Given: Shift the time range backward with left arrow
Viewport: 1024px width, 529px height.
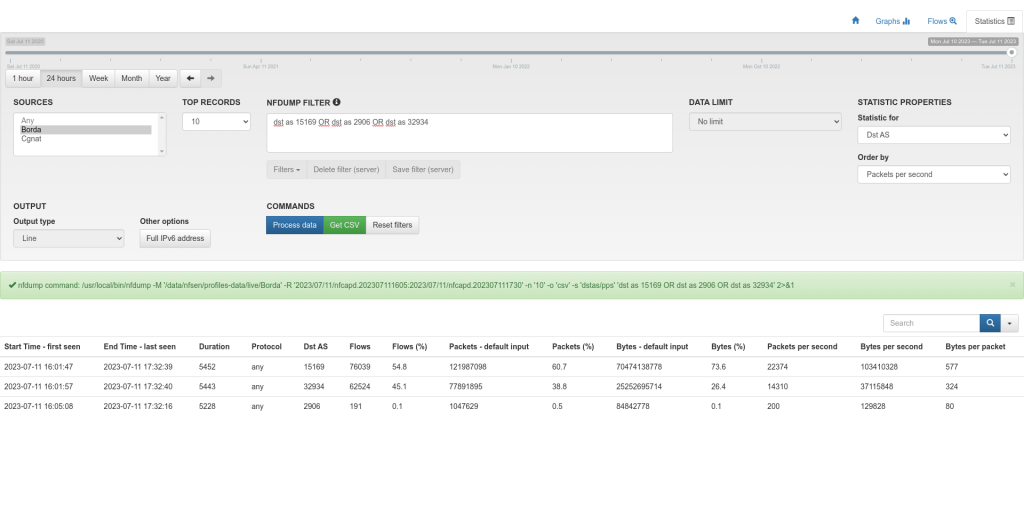Looking at the screenshot, I should pos(189,78).
